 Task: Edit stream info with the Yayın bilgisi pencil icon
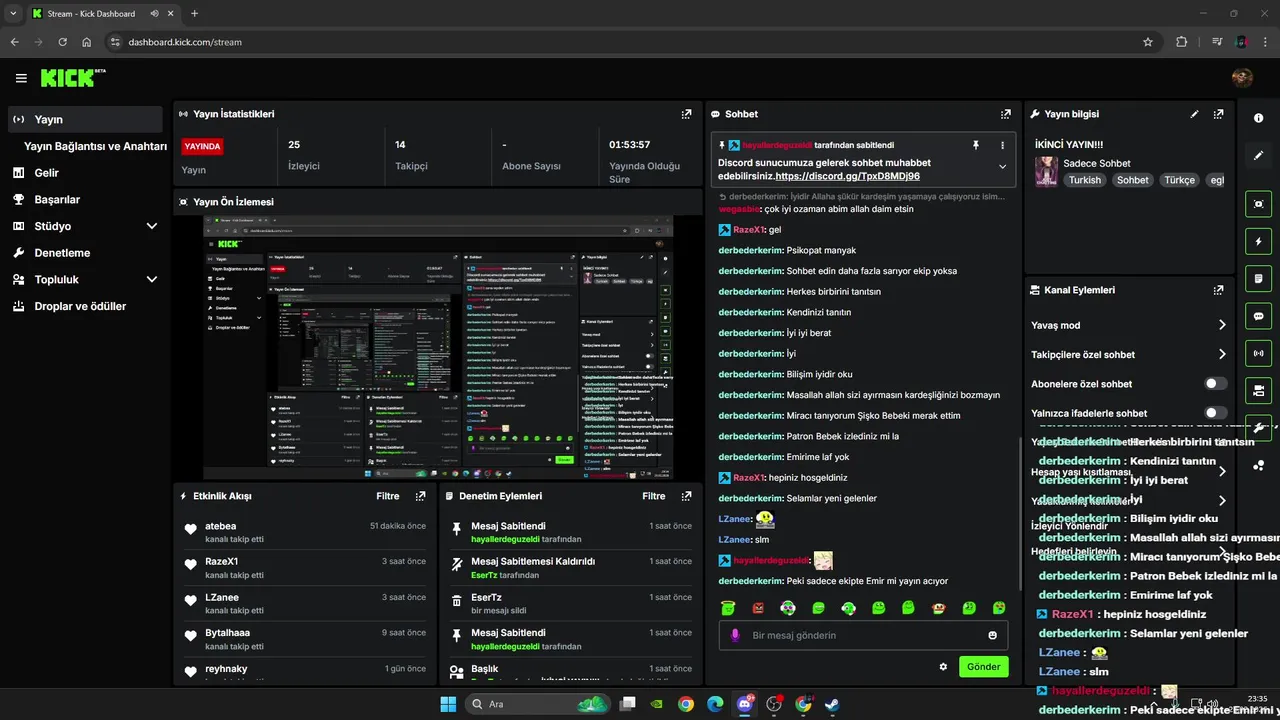pos(1194,114)
